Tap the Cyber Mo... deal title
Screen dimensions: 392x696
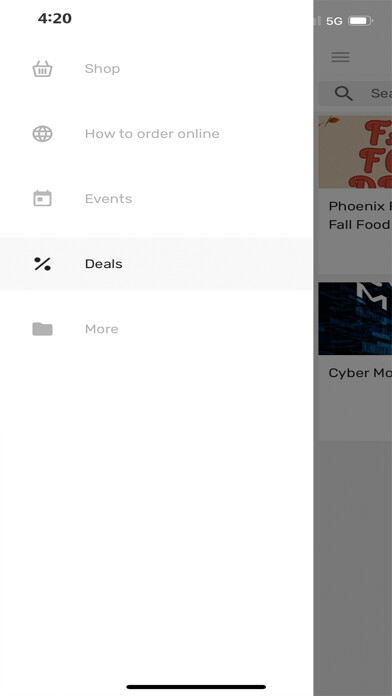pyautogui.click(x=360, y=372)
